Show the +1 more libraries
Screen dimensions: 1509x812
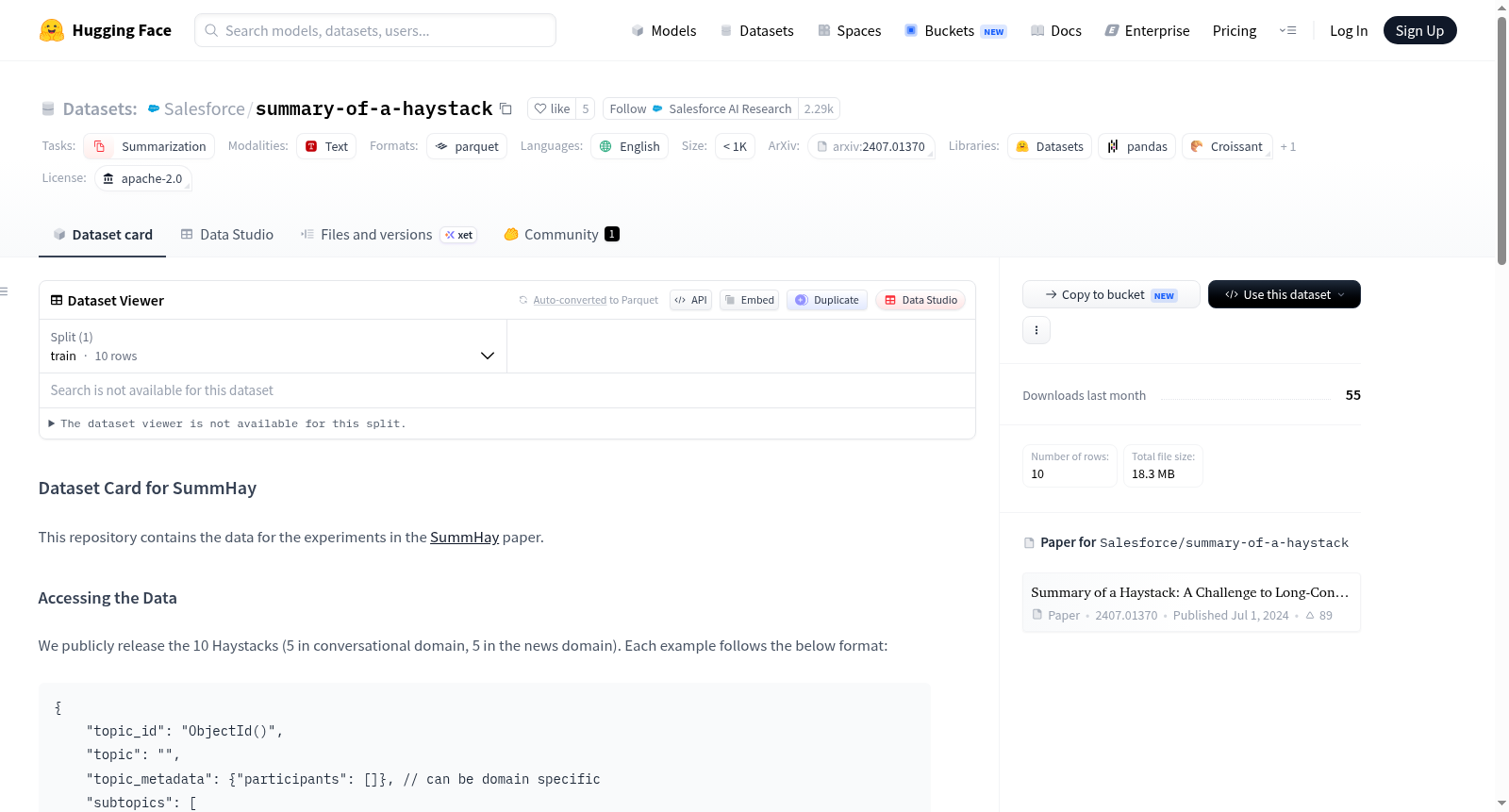[x=1288, y=146]
